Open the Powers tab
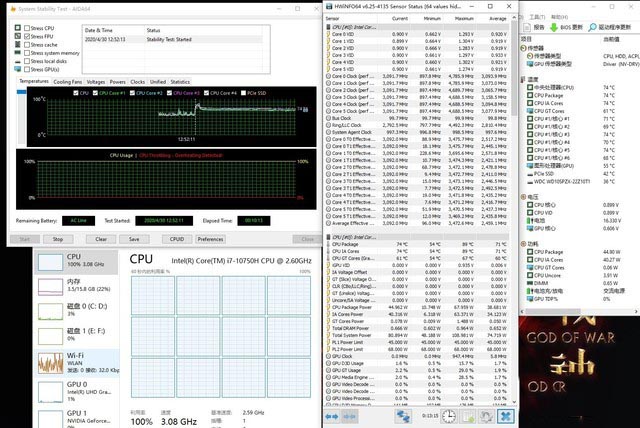 point(118,82)
